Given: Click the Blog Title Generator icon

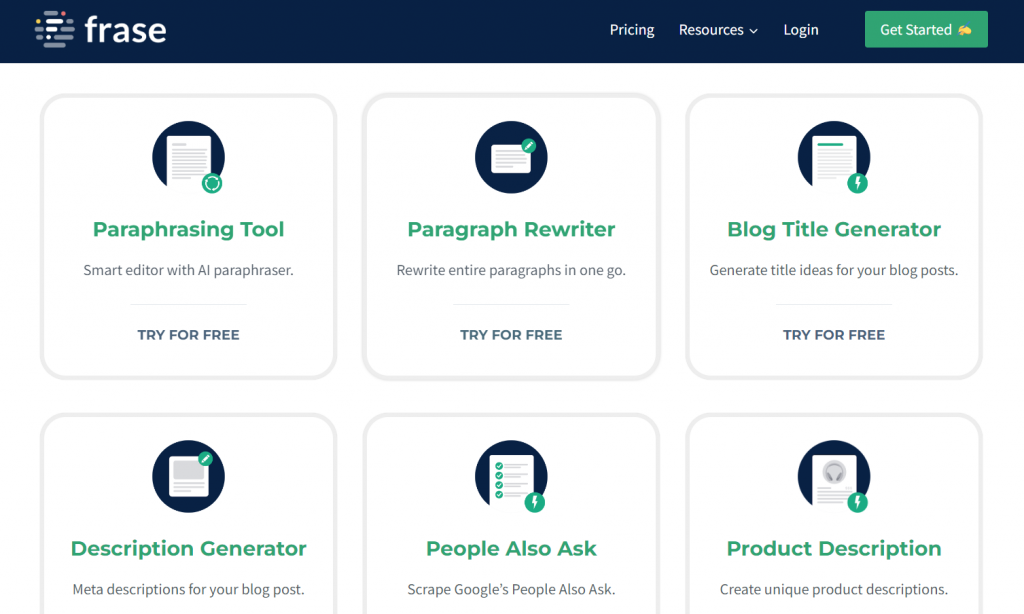Looking at the screenshot, I should point(834,158).
